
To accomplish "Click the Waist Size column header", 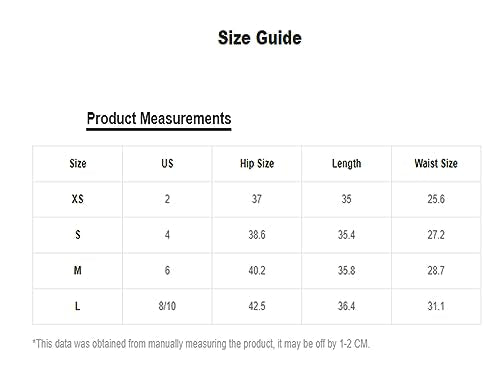I will click(x=436, y=164).
